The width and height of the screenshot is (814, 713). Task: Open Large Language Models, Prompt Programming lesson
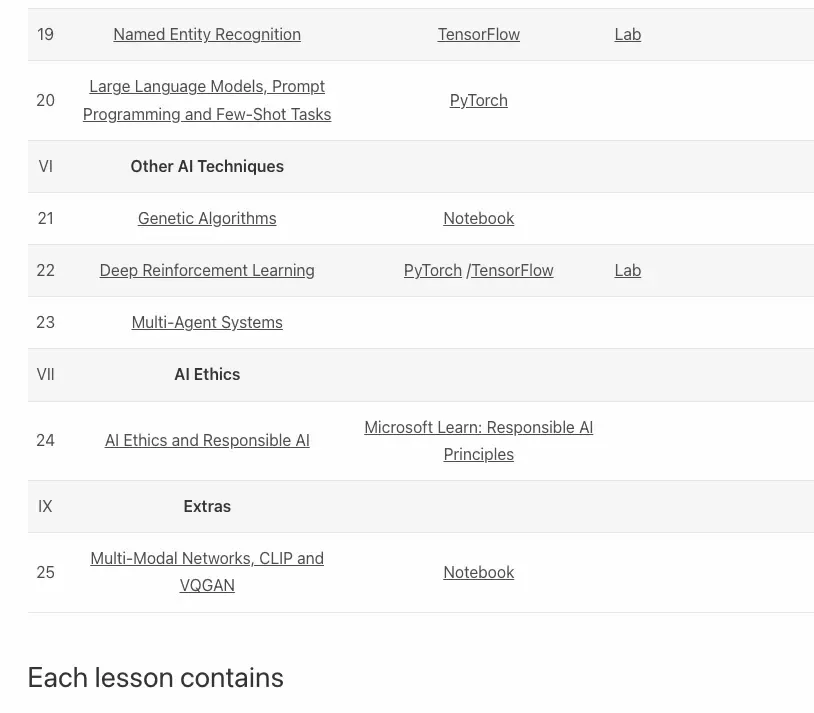click(207, 100)
